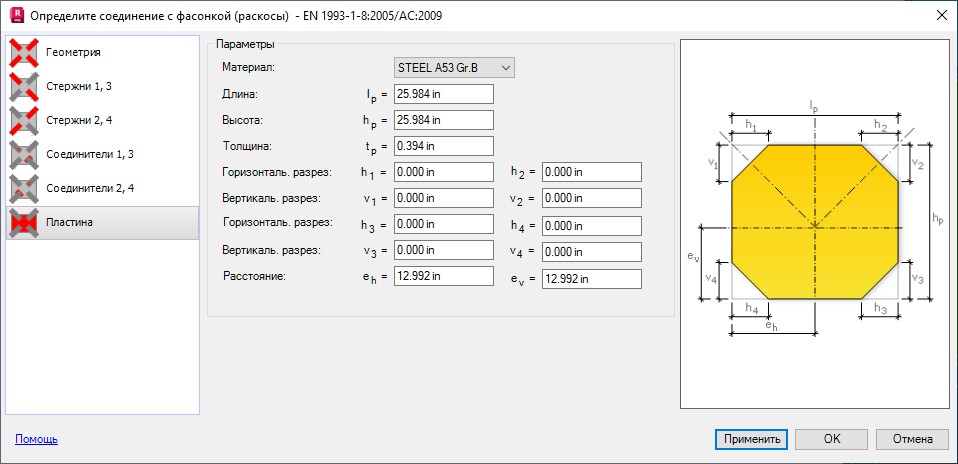
Task: Click the Применить button
Action: tap(751, 439)
